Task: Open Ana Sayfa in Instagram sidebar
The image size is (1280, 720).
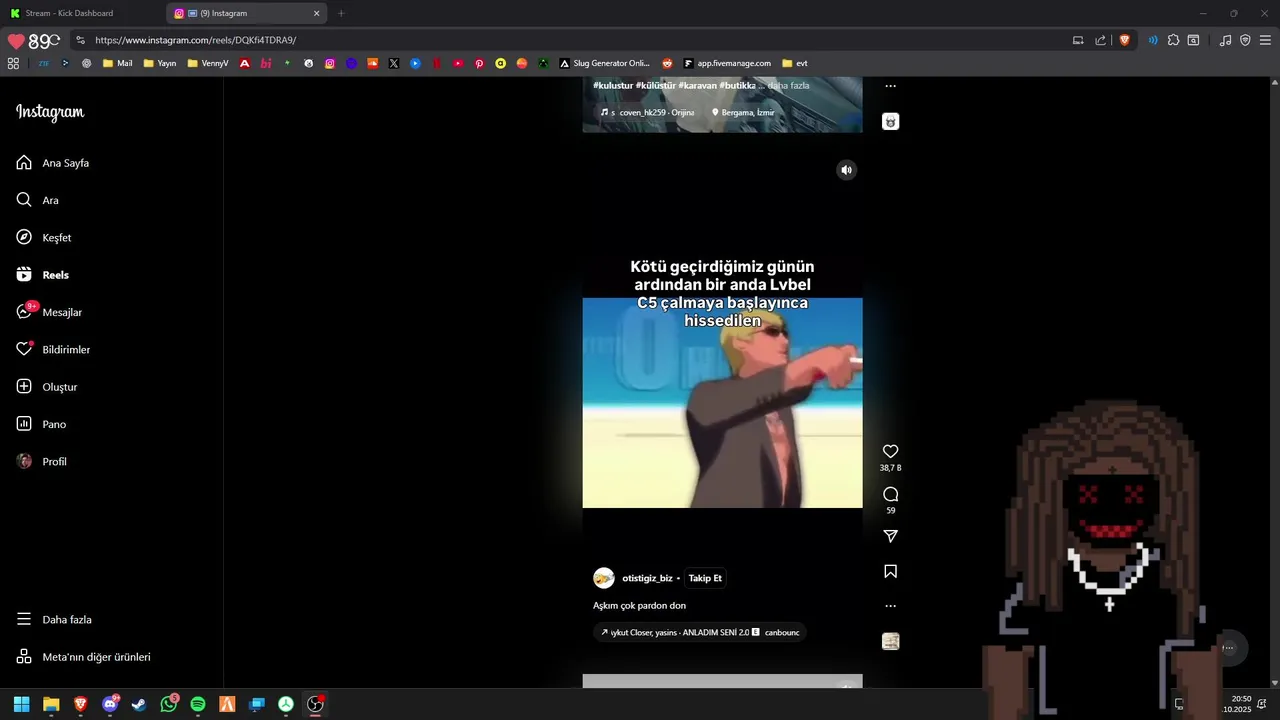Action: tap(53, 163)
